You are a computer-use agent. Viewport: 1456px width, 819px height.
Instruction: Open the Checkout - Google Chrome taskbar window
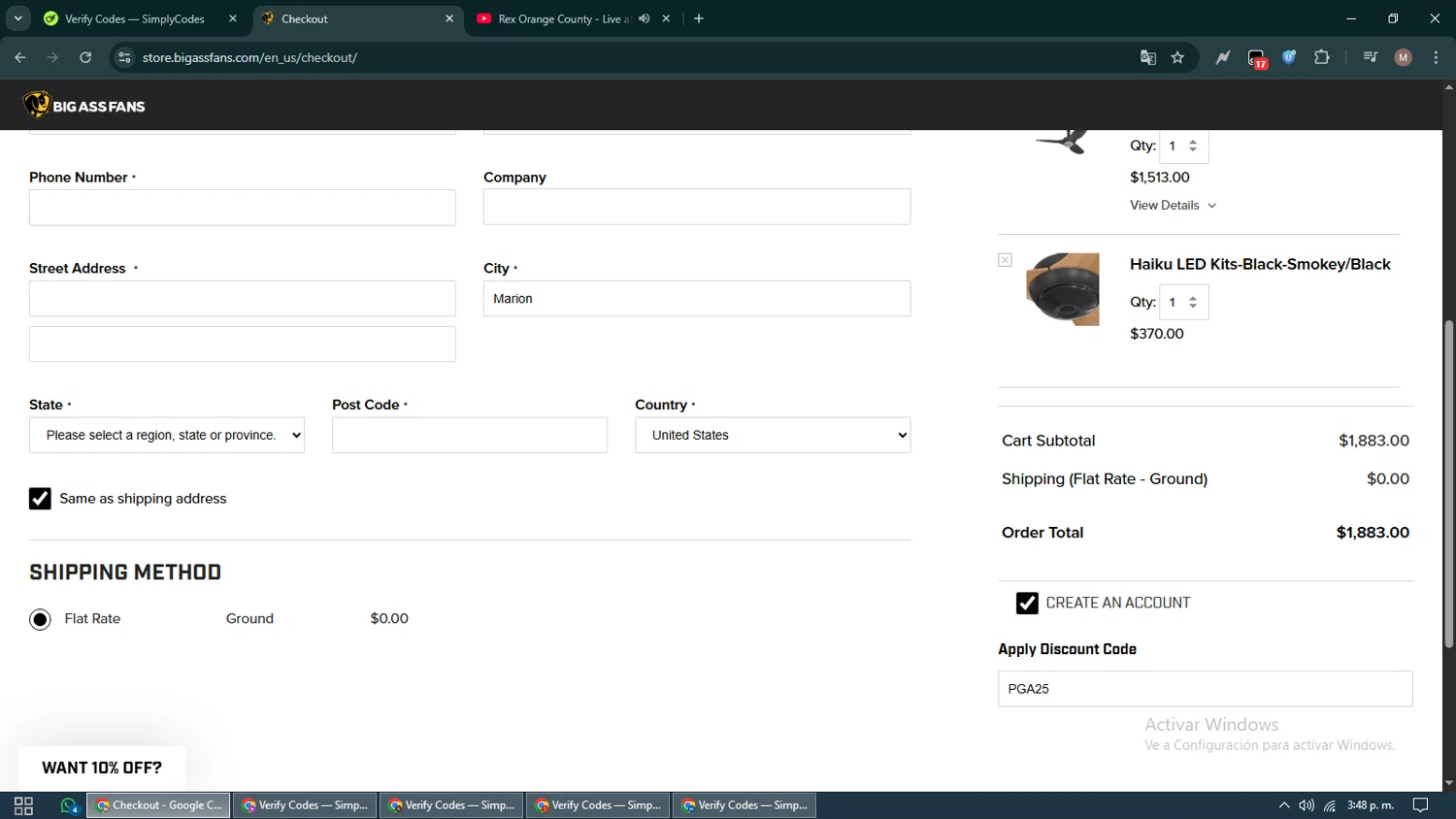(x=159, y=805)
